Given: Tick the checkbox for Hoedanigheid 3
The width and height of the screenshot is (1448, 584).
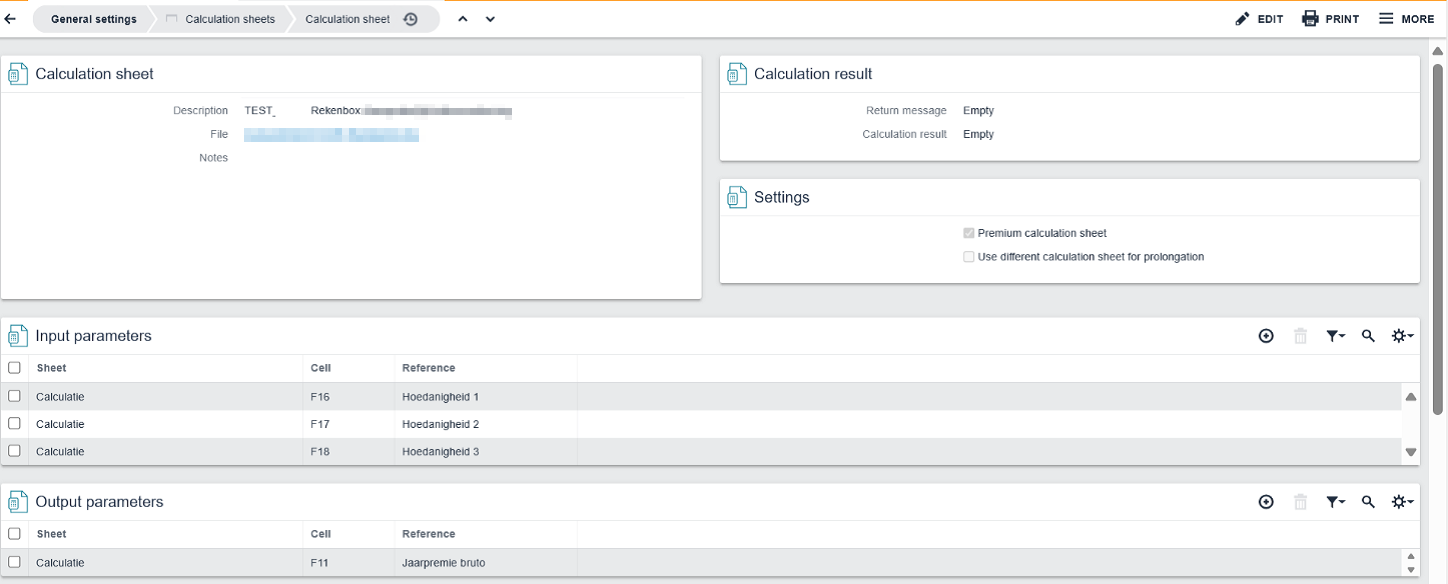Looking at the screenshot, I should click(x=14, y=451).
